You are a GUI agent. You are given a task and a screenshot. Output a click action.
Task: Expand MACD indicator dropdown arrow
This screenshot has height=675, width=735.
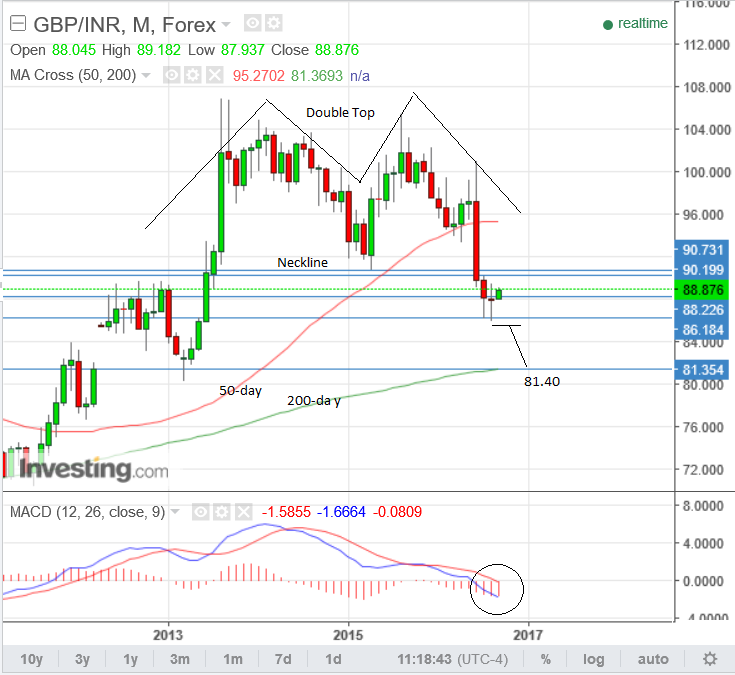click(x=175, y=512)
